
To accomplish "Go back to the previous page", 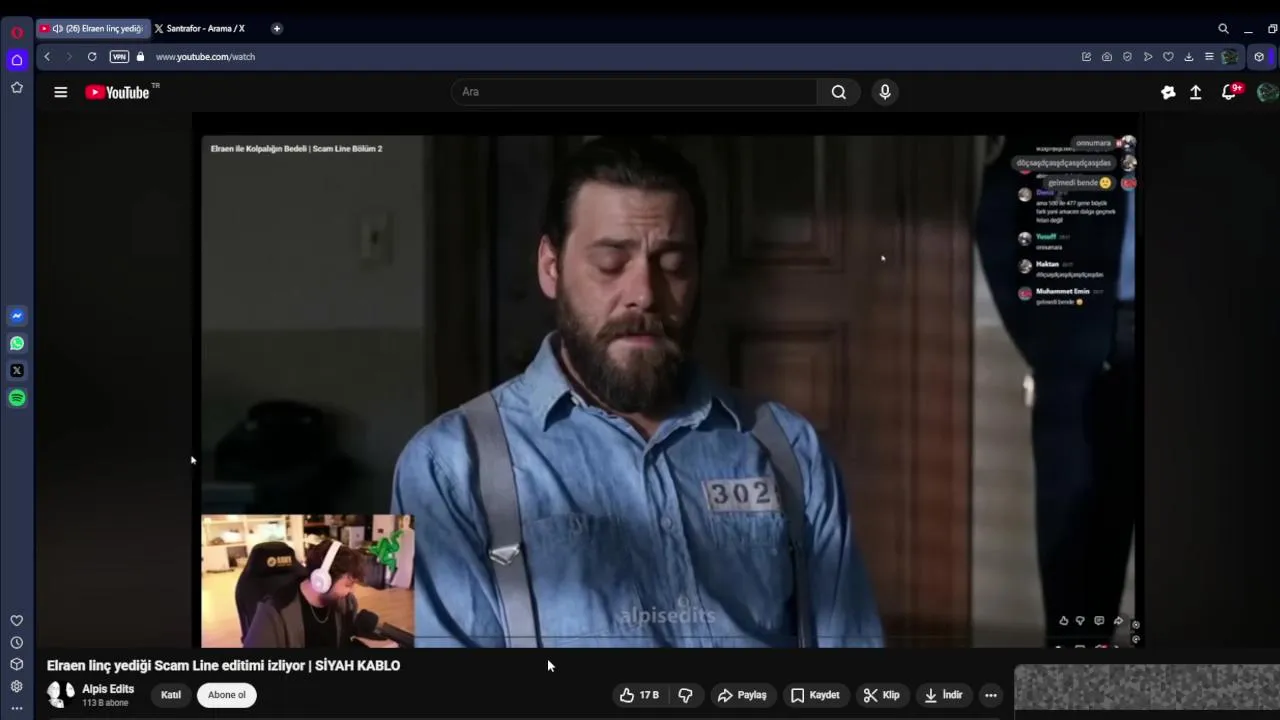I will [x=47, y=57].
